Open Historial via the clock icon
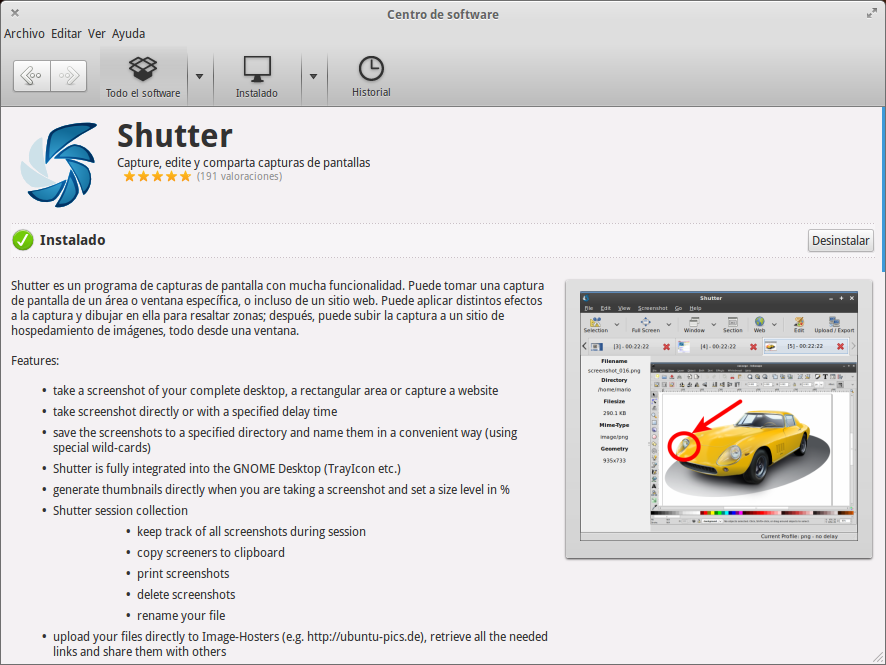Image resolution: width=886 pixels, height=665 pixels. [370, 67]
